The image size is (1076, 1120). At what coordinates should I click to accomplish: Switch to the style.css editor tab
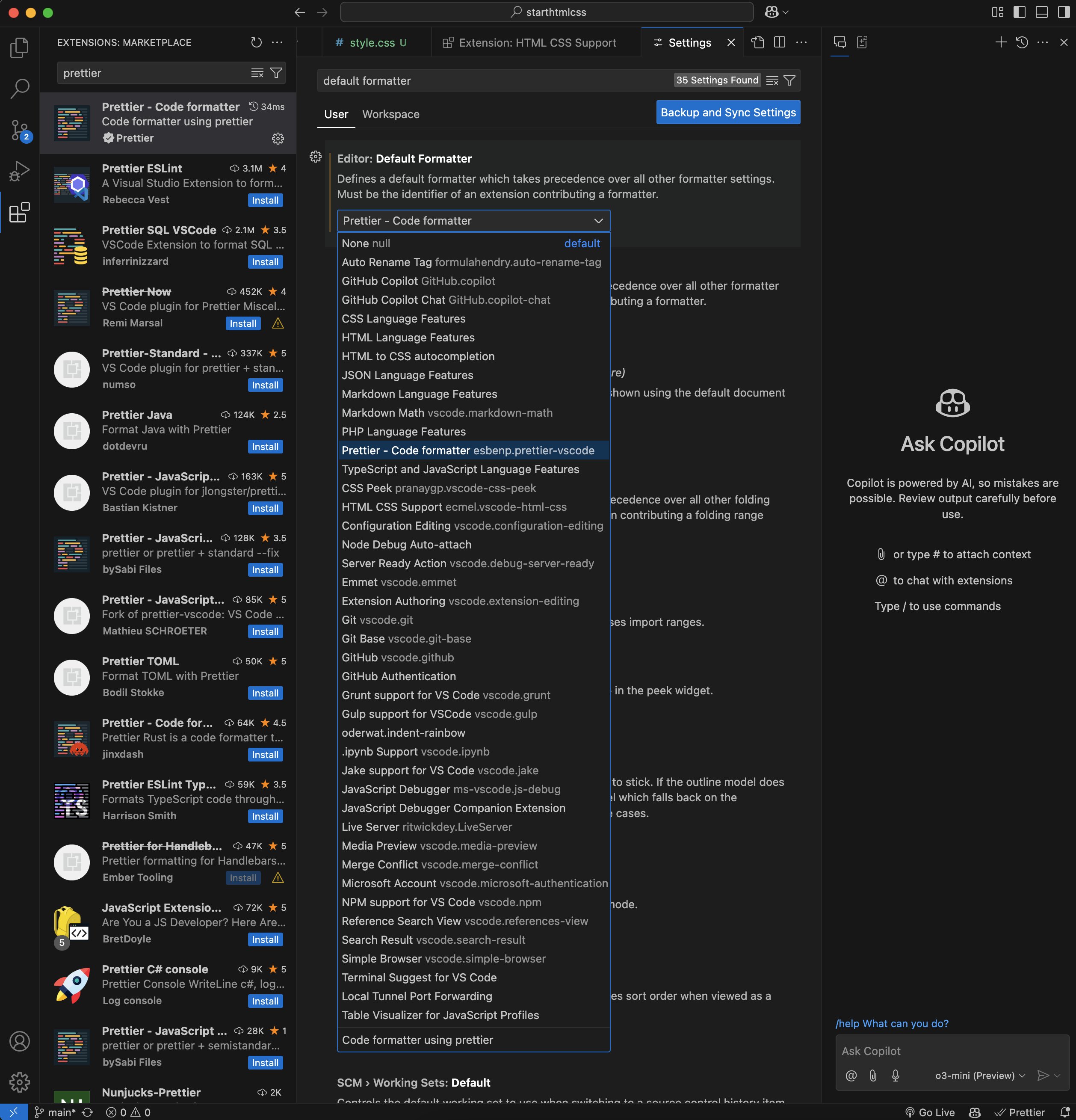(371, 43)
